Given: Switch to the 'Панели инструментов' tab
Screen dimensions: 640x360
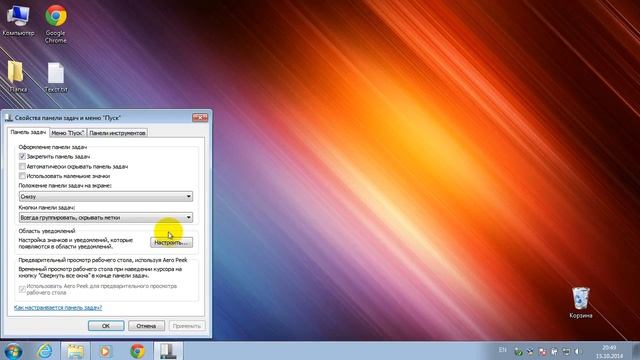Looking at the screenshot, I should point(117,133).
